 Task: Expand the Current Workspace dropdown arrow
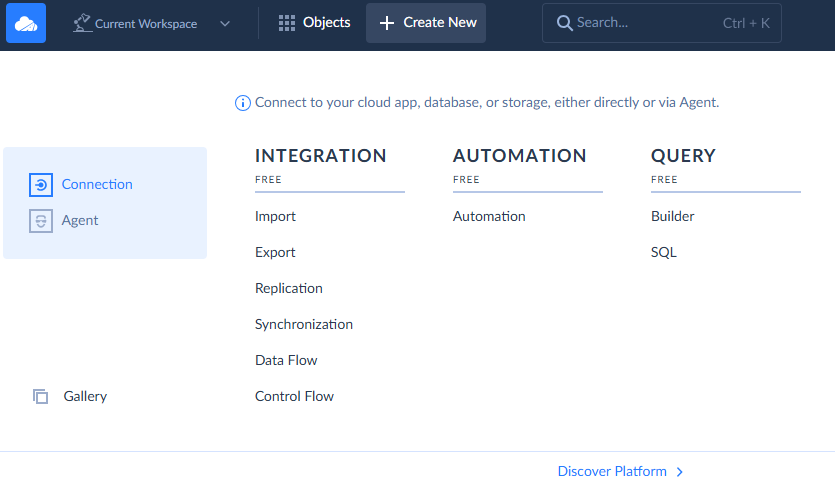click(x=224, y=23)
